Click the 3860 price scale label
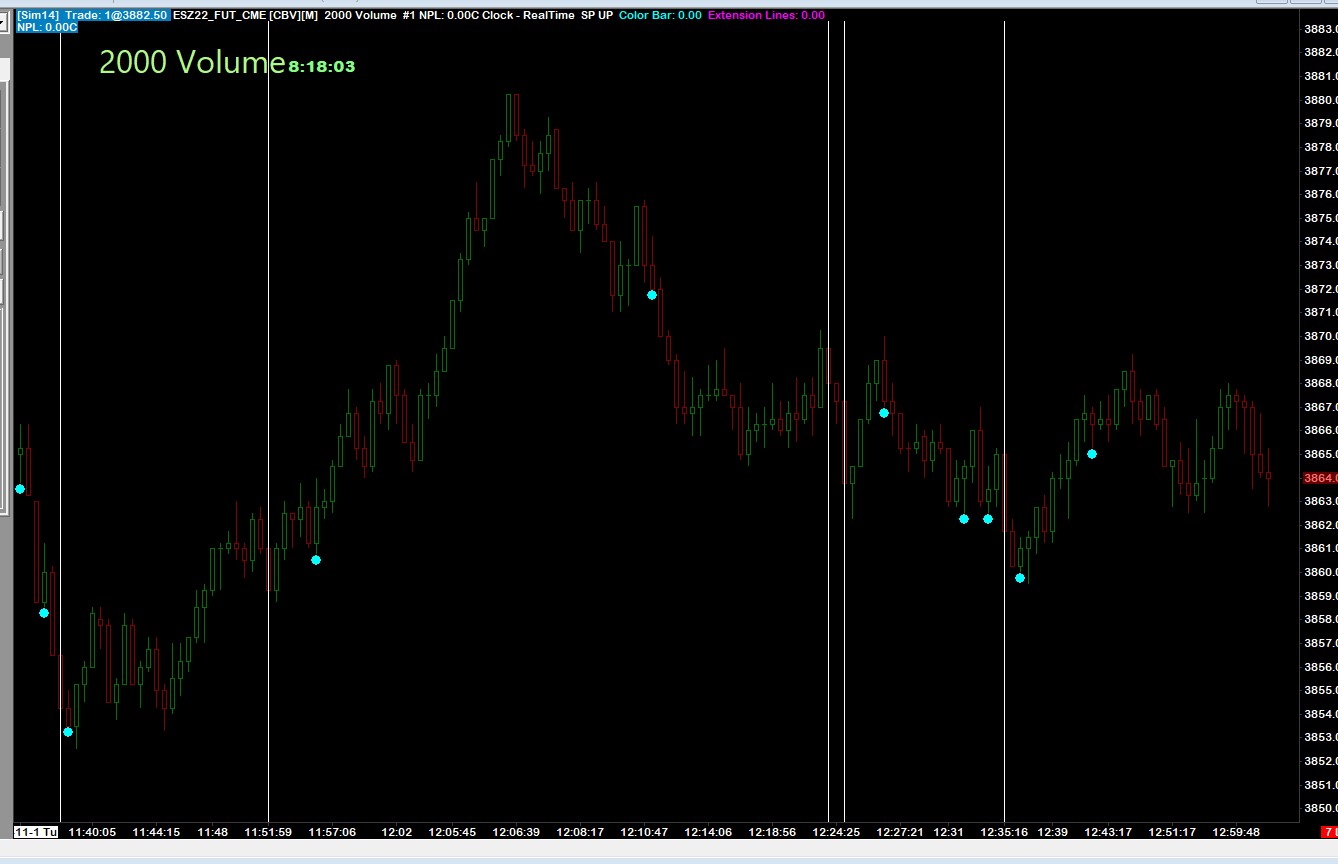The image size is (1338, 864). coord(1320,572)
